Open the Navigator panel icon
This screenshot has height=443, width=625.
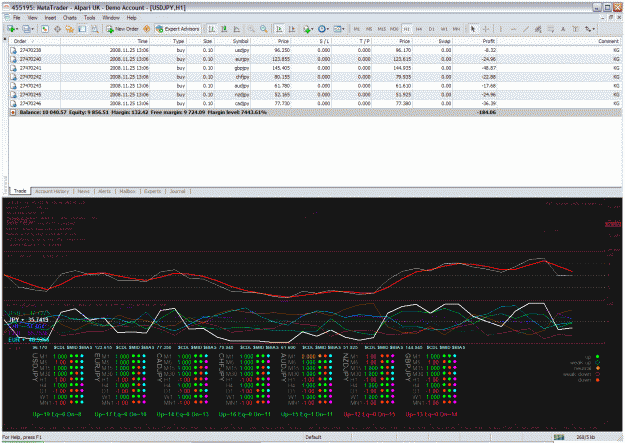tap(70, 29)
